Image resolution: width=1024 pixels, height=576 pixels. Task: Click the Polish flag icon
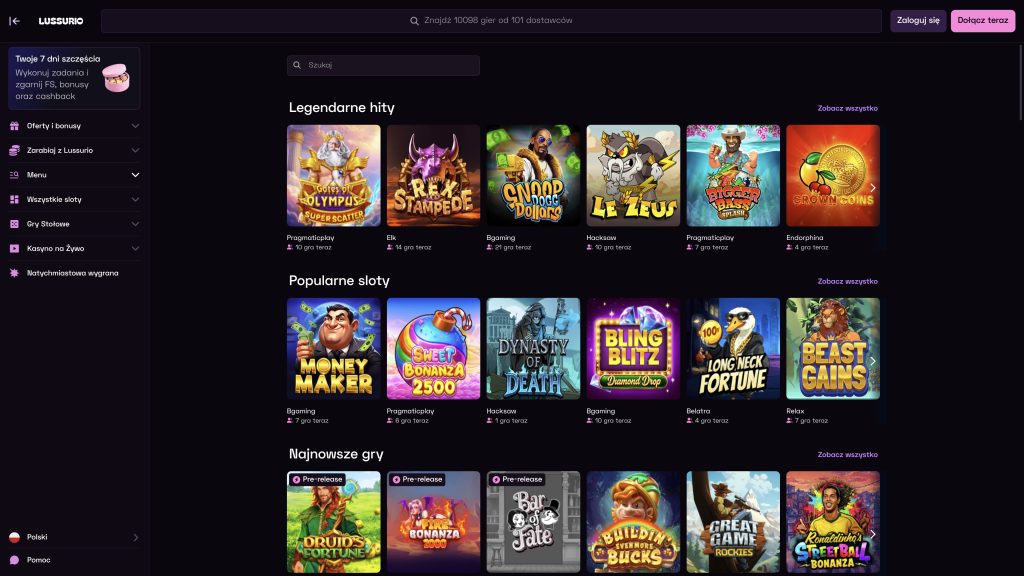point(14,537)
